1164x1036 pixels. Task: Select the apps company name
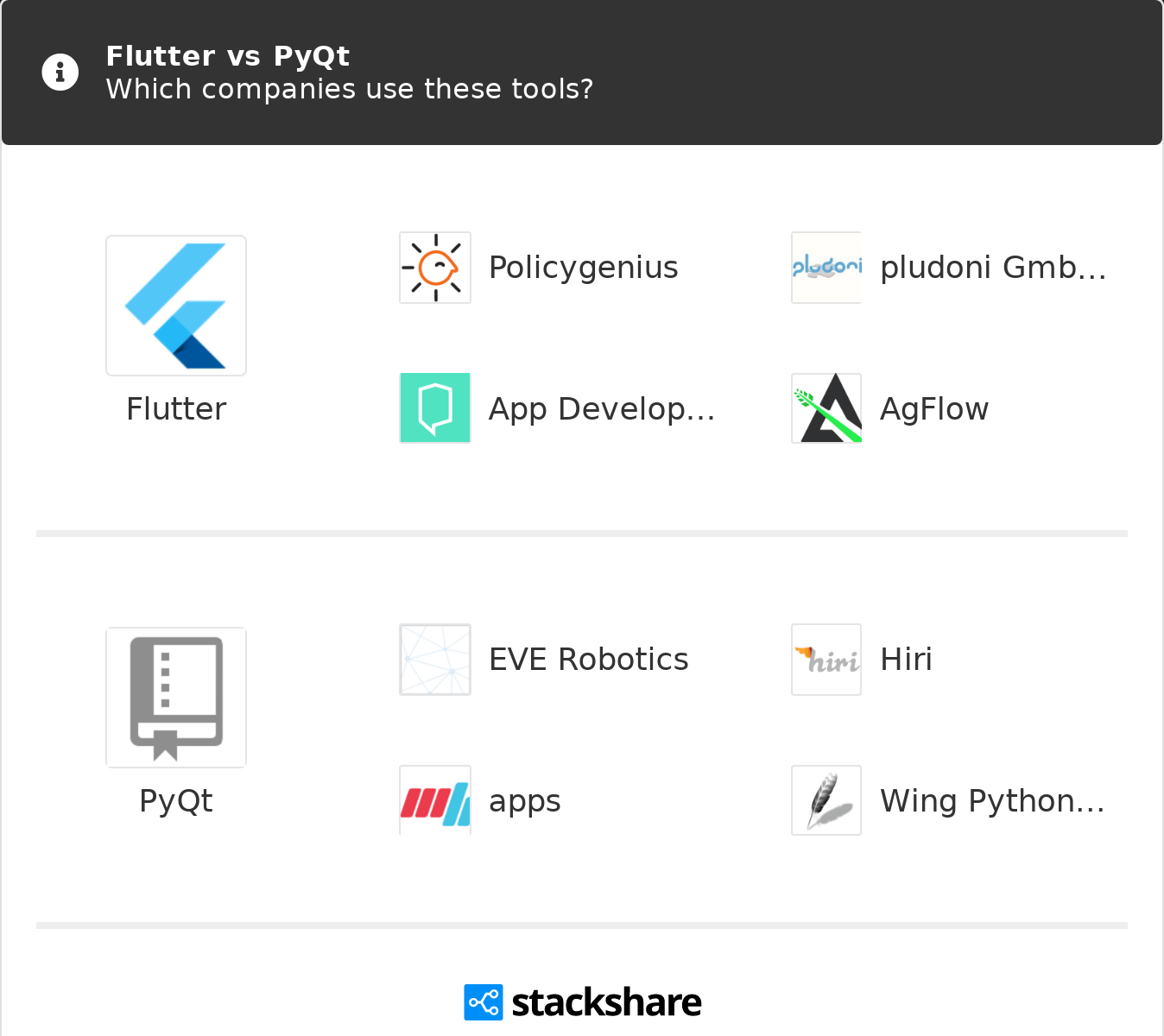tap(525, 802)
